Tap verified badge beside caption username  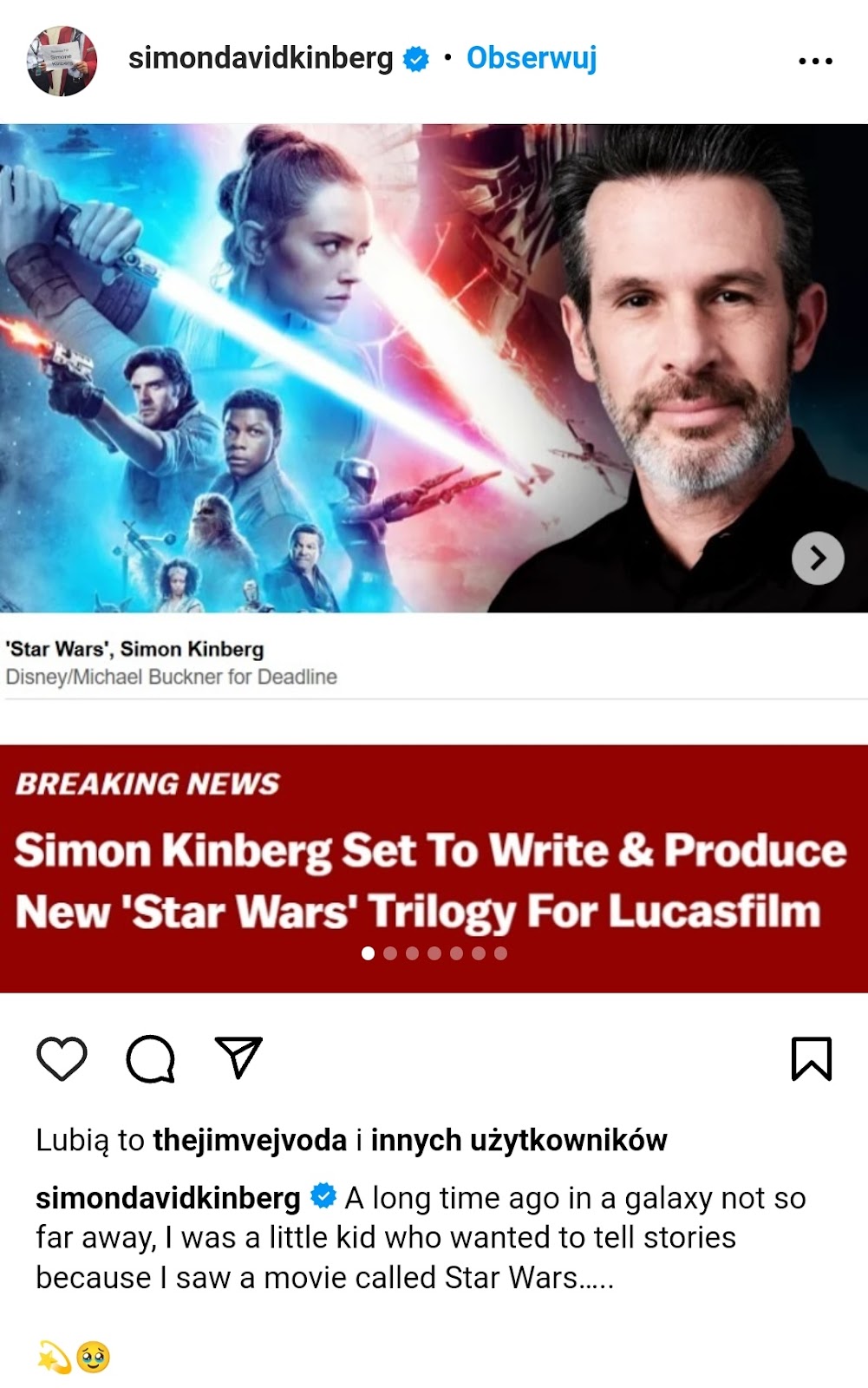(323, 1196)
